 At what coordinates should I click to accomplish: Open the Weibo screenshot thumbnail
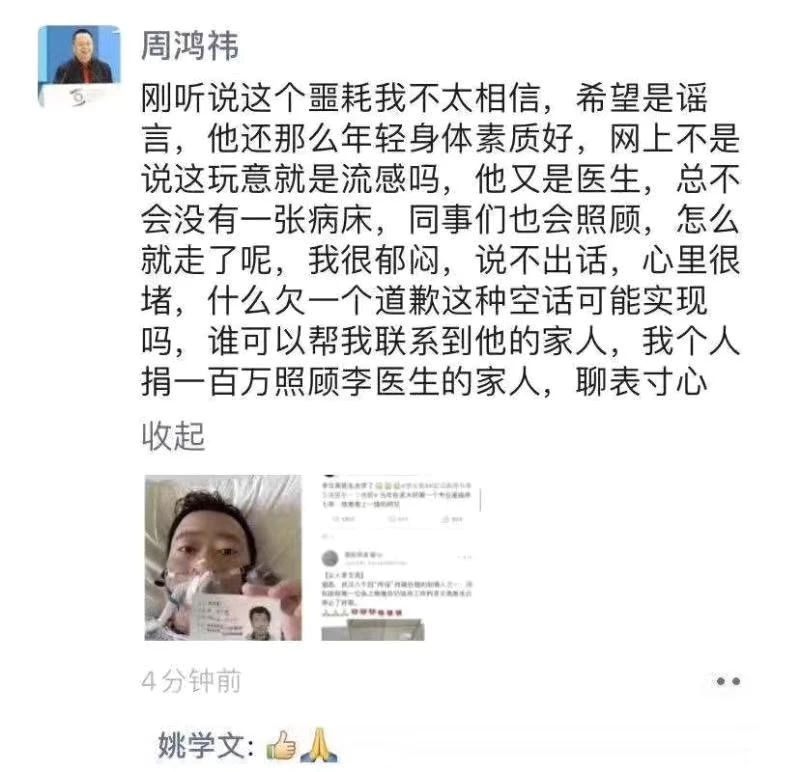401,558
